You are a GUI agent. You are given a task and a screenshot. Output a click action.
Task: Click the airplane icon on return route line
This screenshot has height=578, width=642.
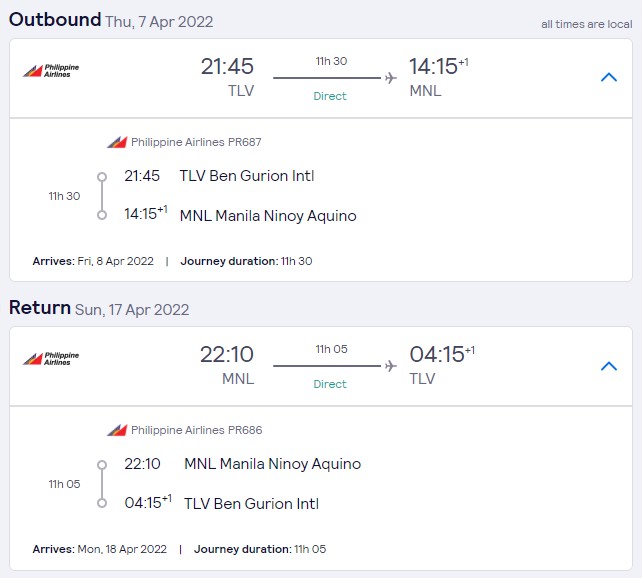tap(391, 366)
